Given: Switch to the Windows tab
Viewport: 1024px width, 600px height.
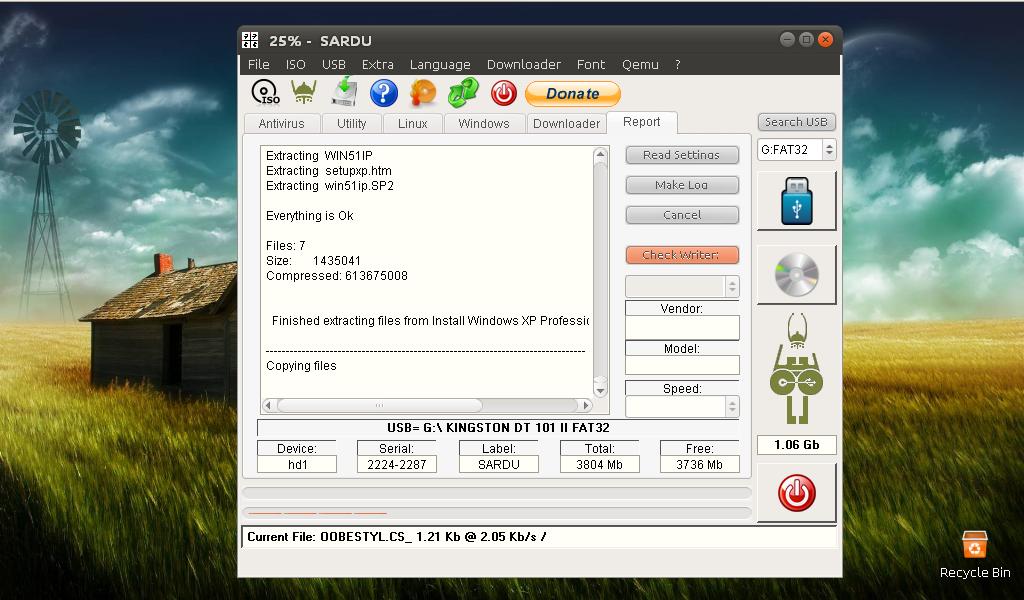Looking at the screenshot, I should pyautogui.click(x=484, y=123).
